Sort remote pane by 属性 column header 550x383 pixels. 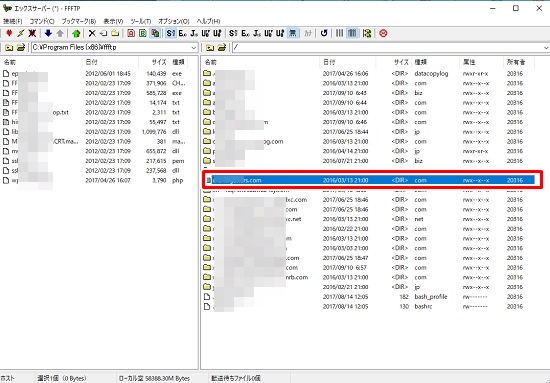[x=481, y=62]
